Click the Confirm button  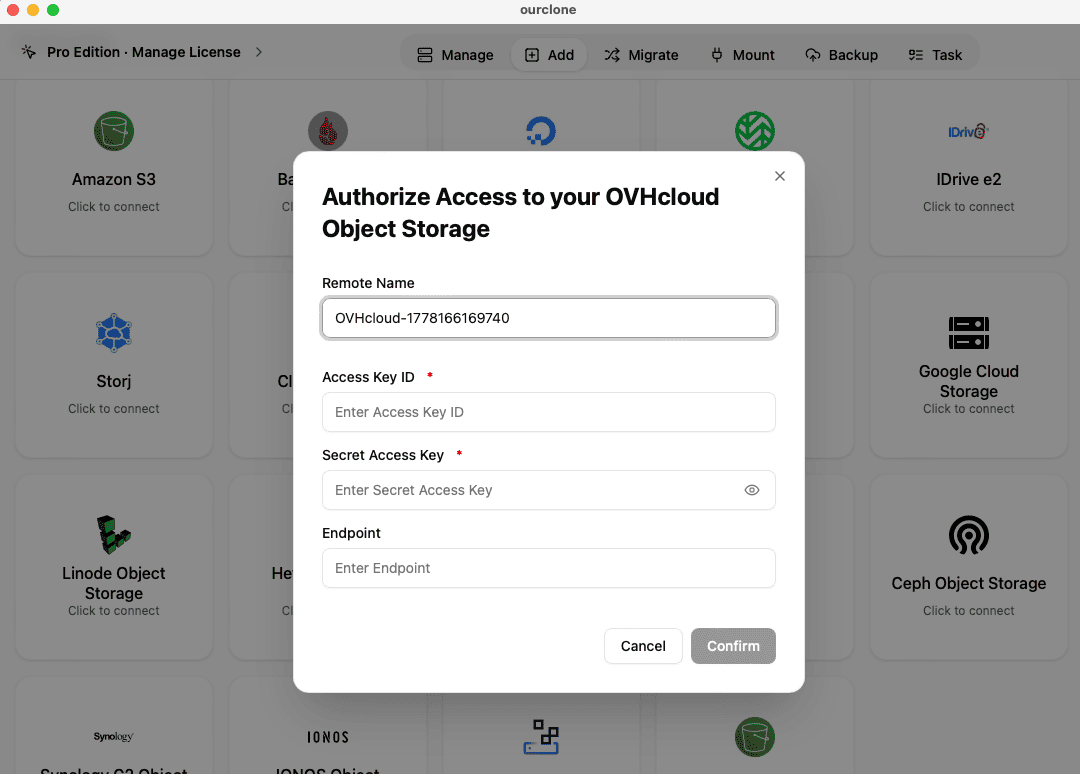(x=734, y=646)
